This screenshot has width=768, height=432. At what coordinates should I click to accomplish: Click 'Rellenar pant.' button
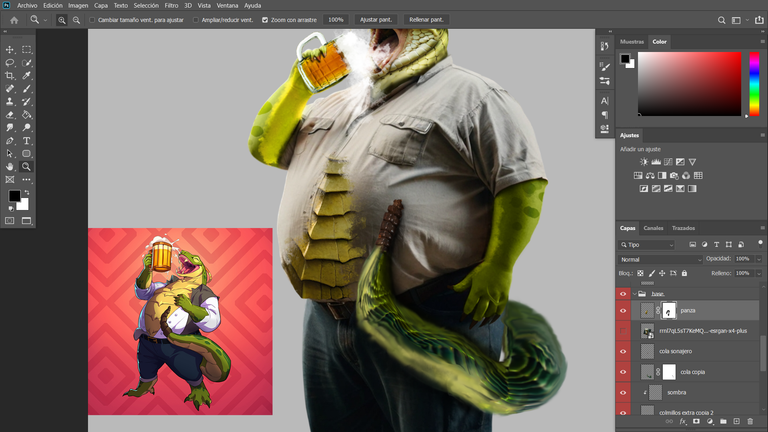tap(426, 20)
